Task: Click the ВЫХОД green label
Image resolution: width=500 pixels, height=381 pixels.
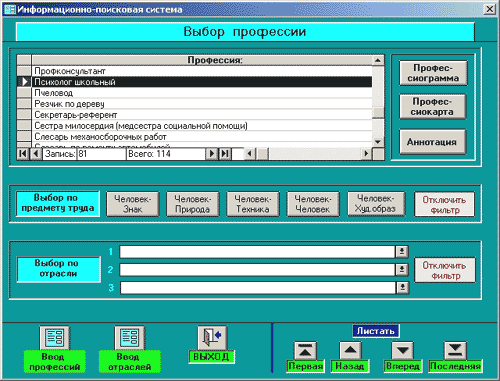Action: pyautogui.click(x=211, y=357)
